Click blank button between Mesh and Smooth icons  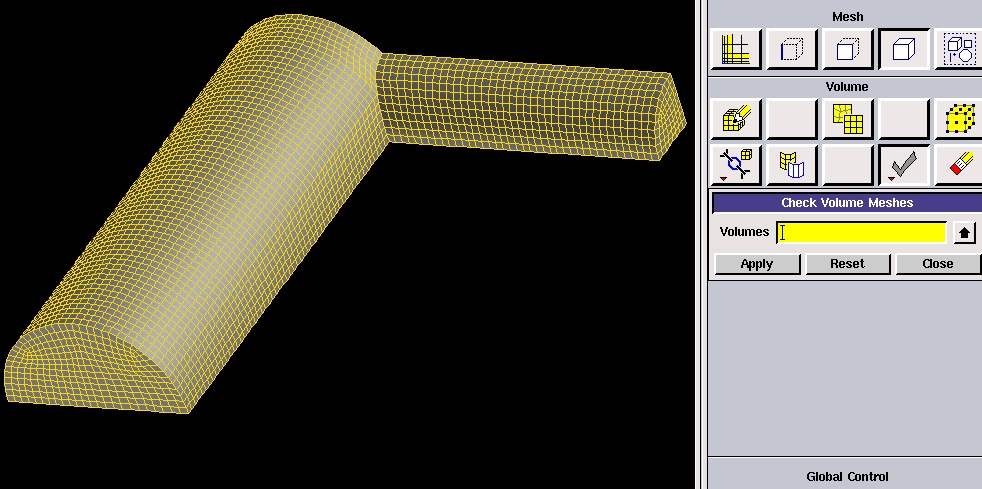coord(792,120)
